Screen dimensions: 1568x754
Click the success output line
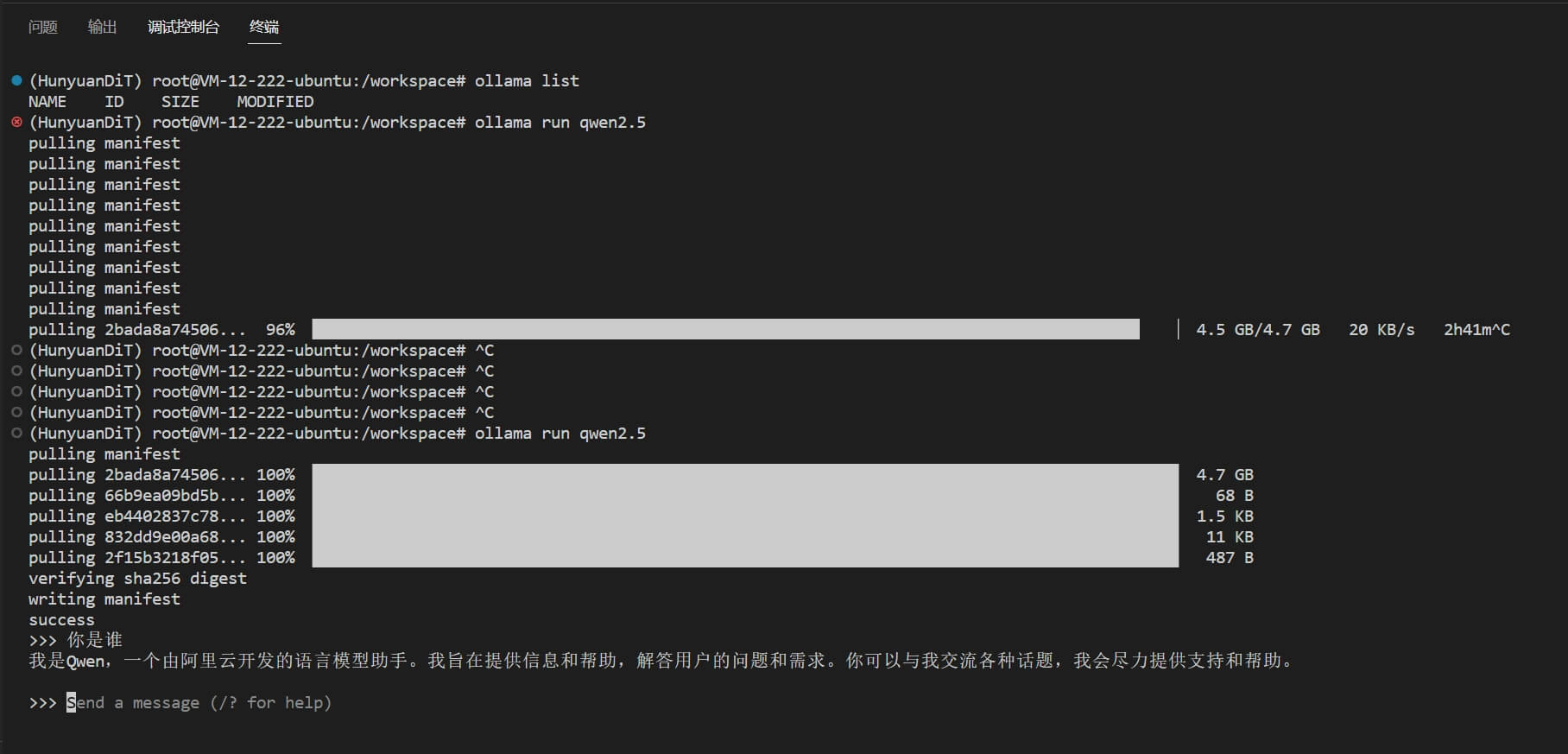tap(61, 619)
